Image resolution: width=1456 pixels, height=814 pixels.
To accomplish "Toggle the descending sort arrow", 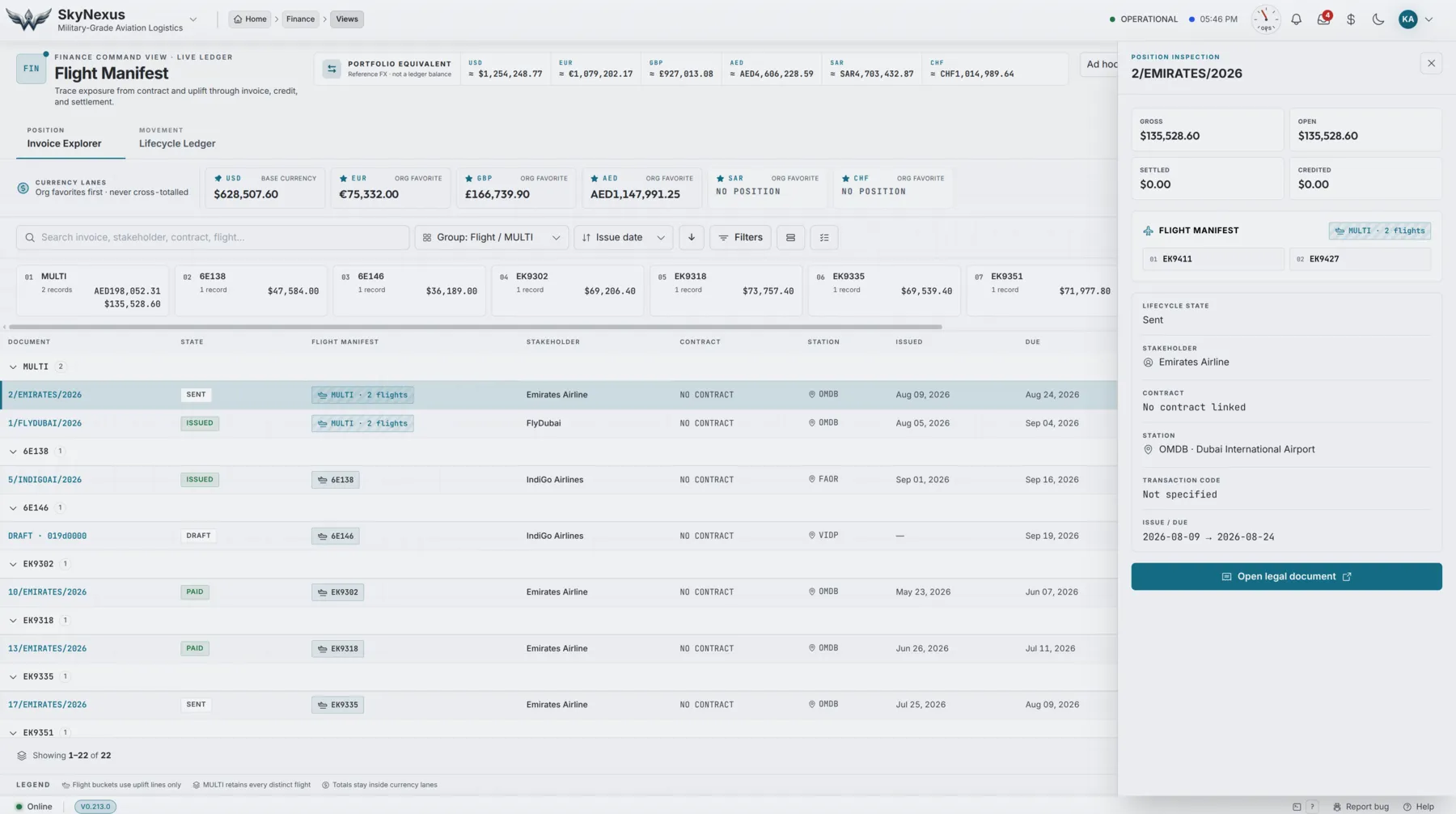I will 692,238.
